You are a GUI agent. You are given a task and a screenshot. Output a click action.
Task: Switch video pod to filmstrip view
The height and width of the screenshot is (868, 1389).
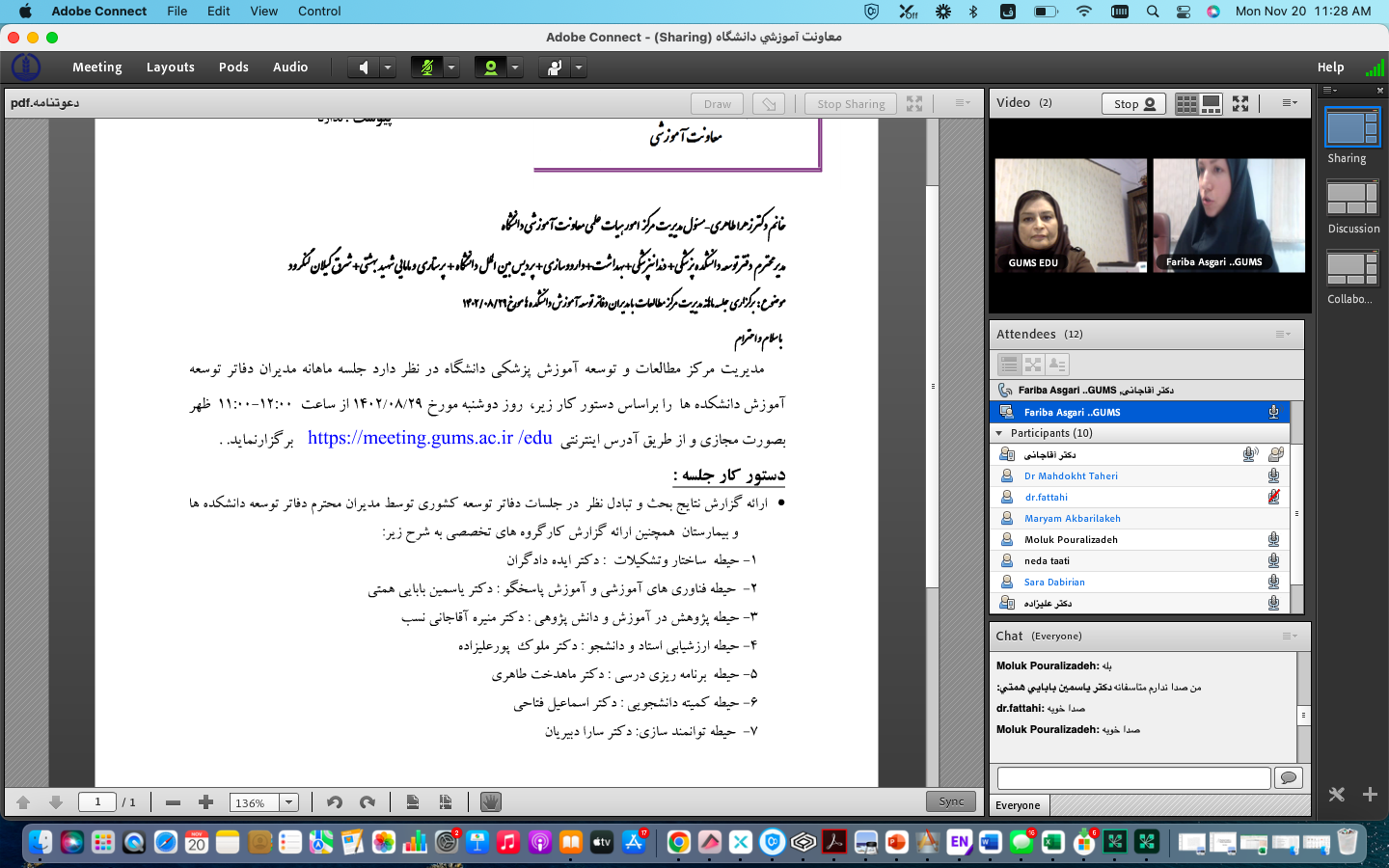(1211, 103)
